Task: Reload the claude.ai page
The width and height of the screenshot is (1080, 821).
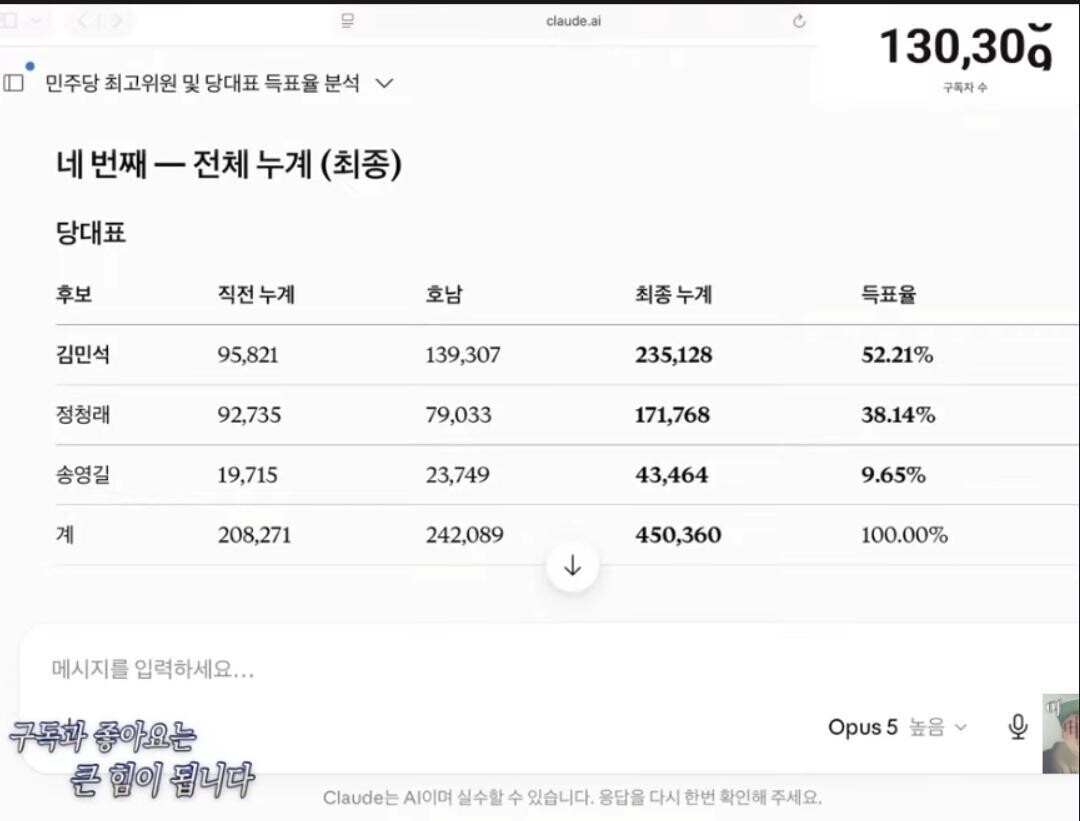Action: click(x=799, y=21)
